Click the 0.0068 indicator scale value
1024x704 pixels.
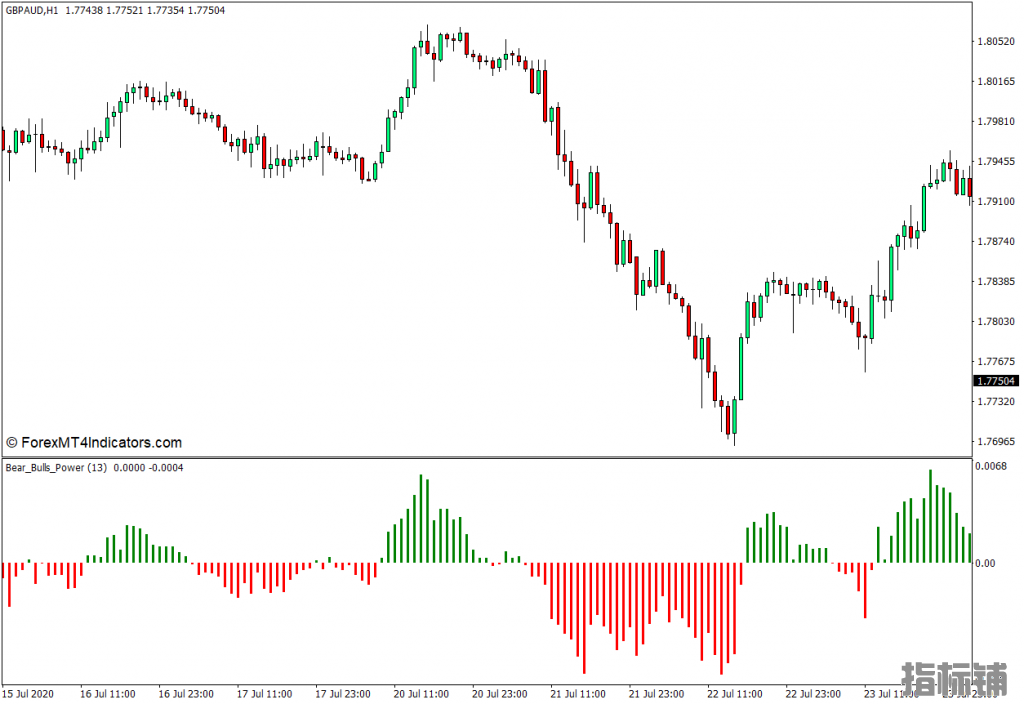click(990, 467)
